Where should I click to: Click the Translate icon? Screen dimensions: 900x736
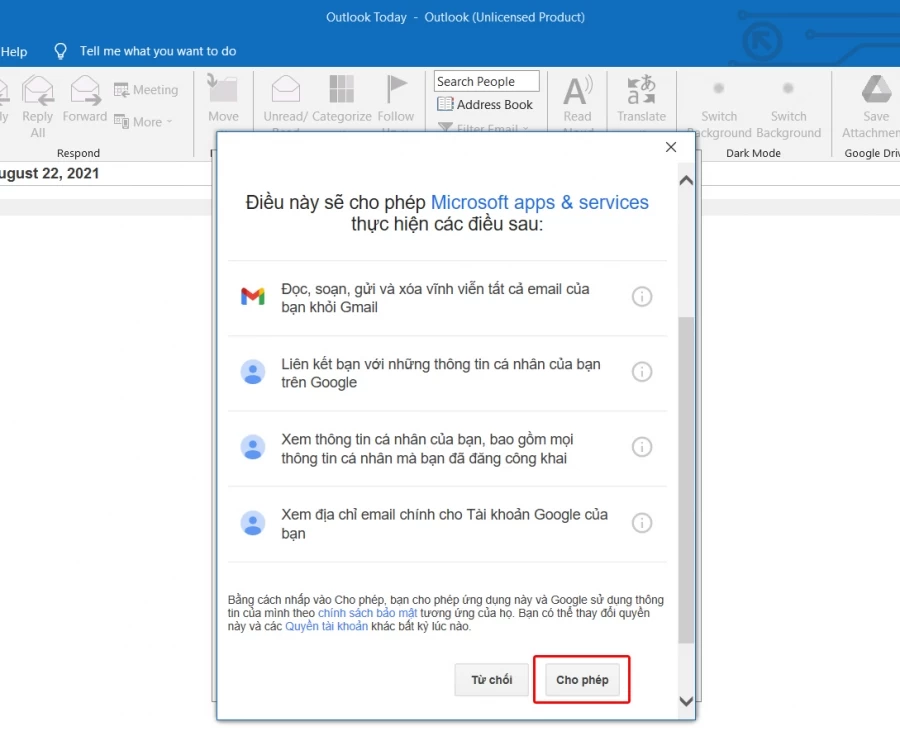[x=641, y=90]
